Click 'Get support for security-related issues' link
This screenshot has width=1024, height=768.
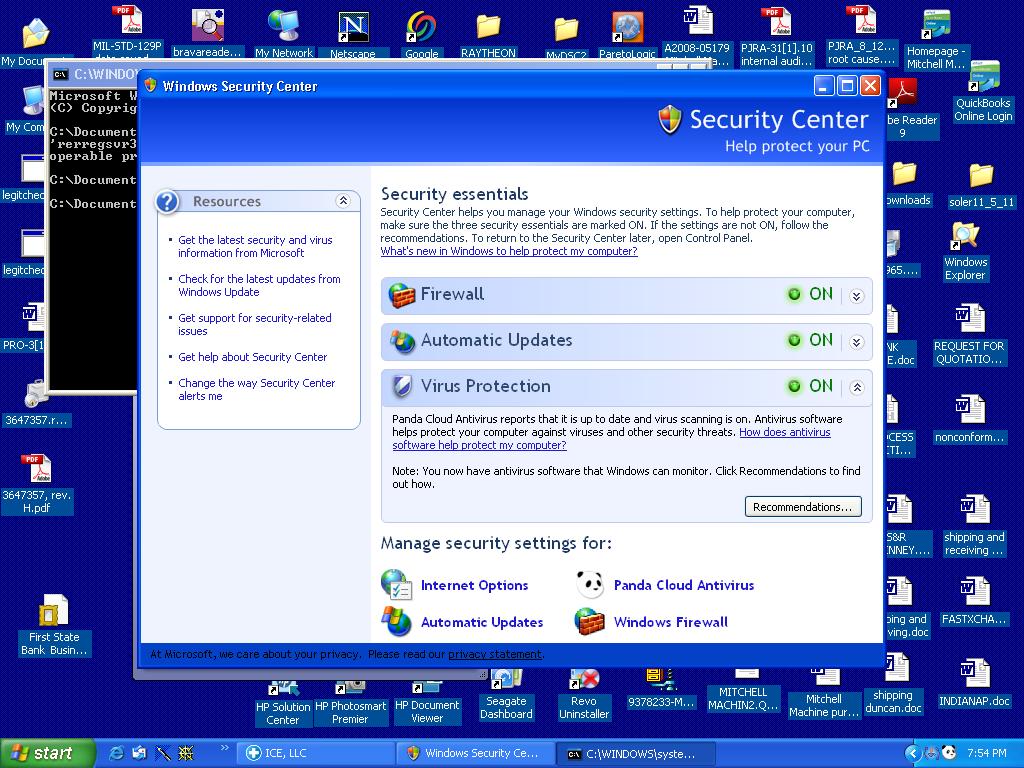(x=255, y=325)
